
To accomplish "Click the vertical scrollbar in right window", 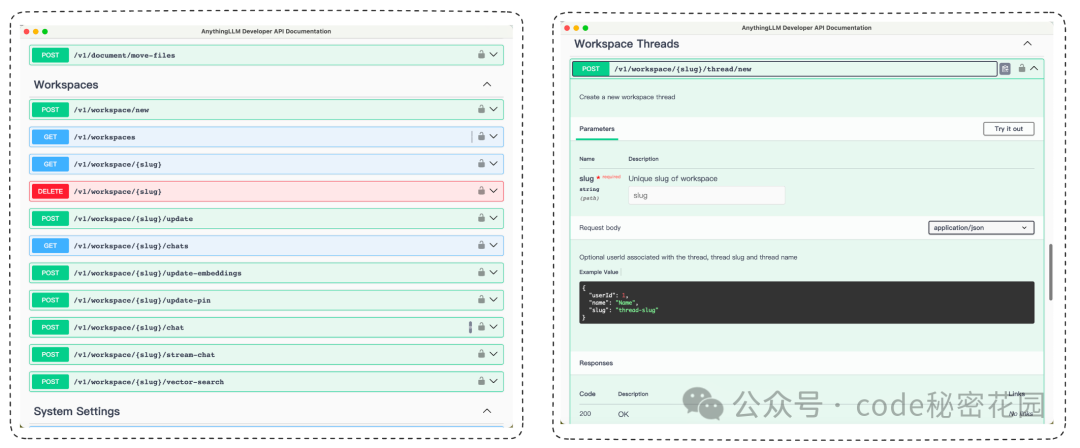I will click(x=1050, y=272).
